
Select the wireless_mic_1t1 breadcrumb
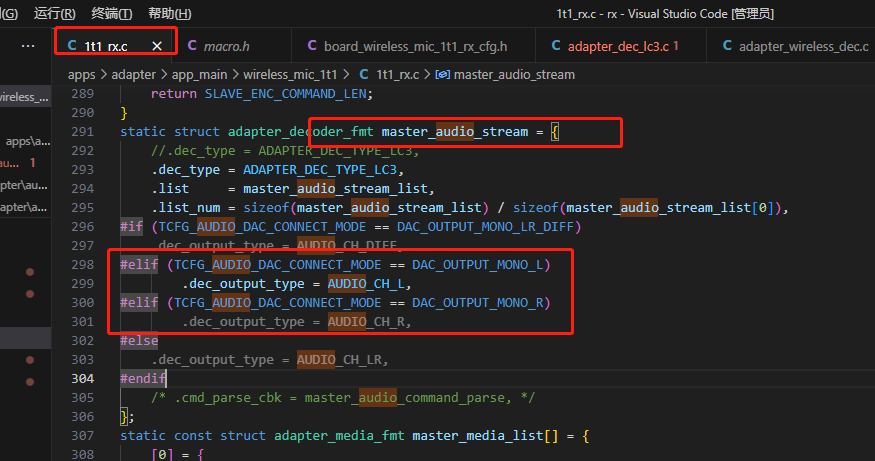coord(290,75)
